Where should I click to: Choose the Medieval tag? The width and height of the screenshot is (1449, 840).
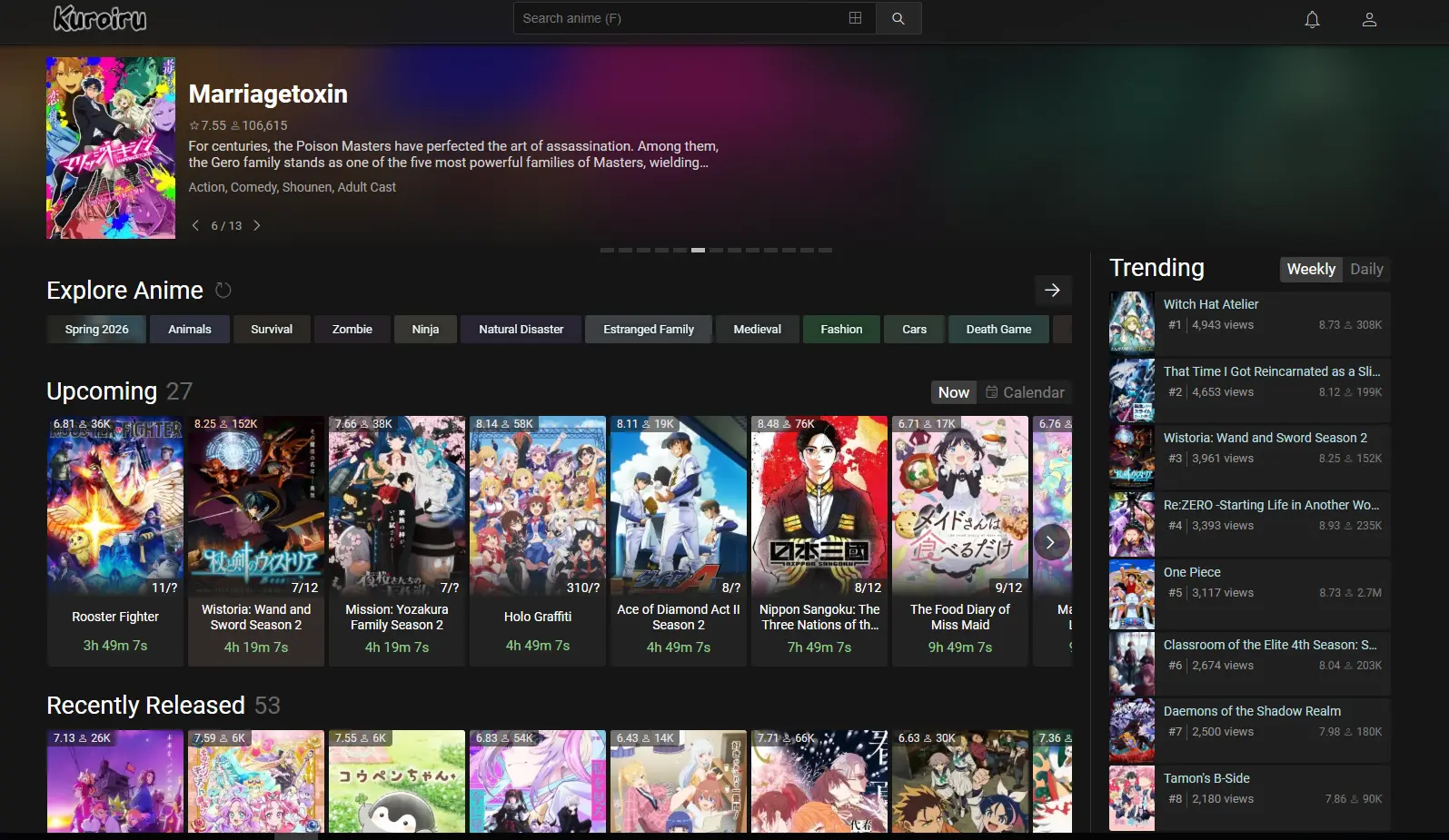[758, 330]
